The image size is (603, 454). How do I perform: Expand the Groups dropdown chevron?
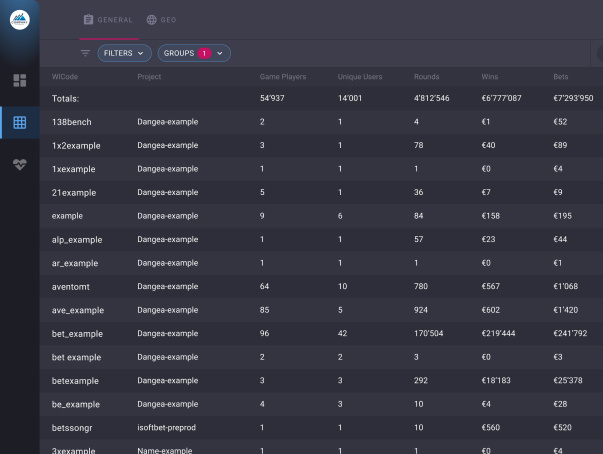[x=219, y=53]
